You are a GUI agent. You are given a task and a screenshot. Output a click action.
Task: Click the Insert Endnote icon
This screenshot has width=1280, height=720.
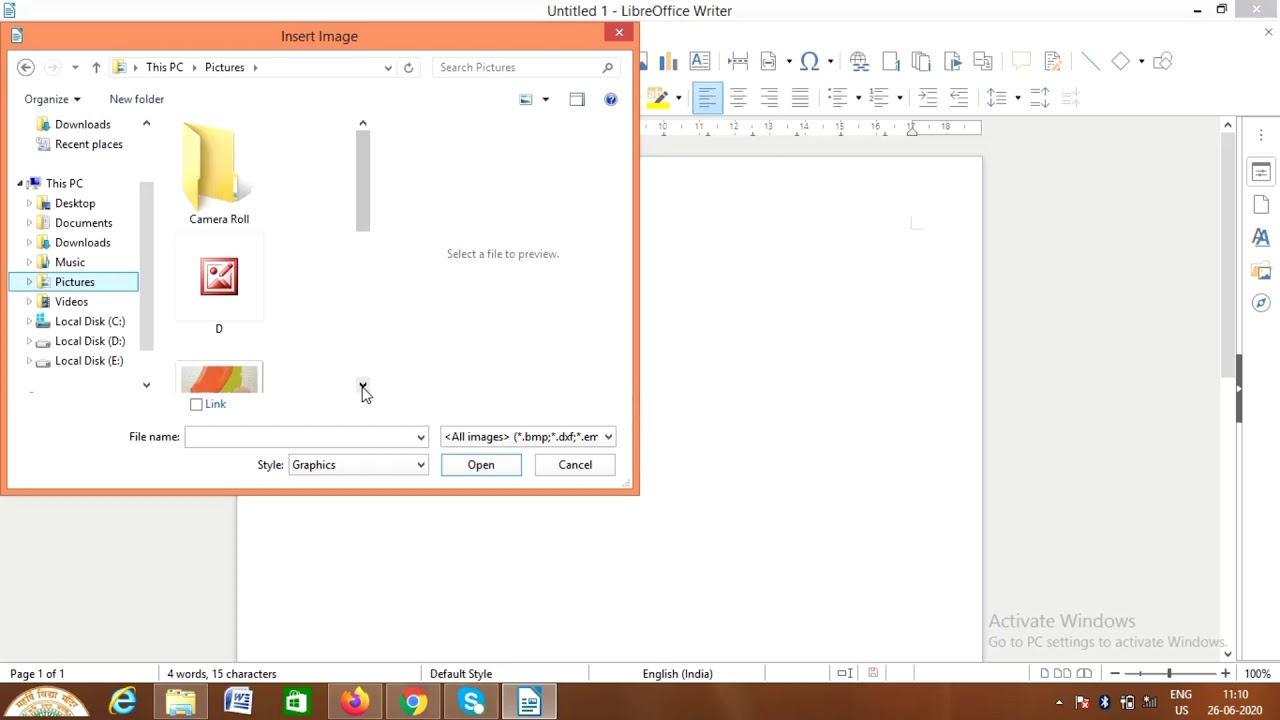click(x=921, y=61)
